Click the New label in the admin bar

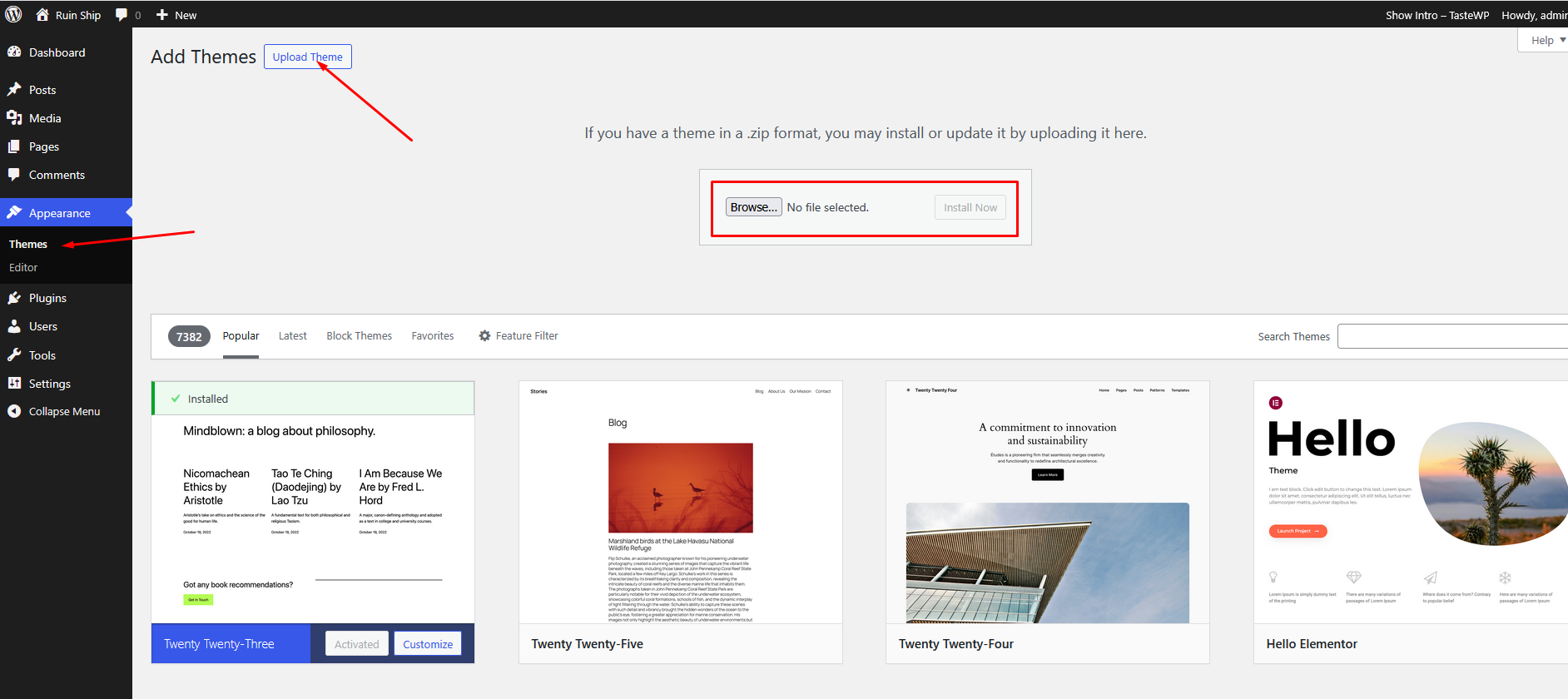186,15
